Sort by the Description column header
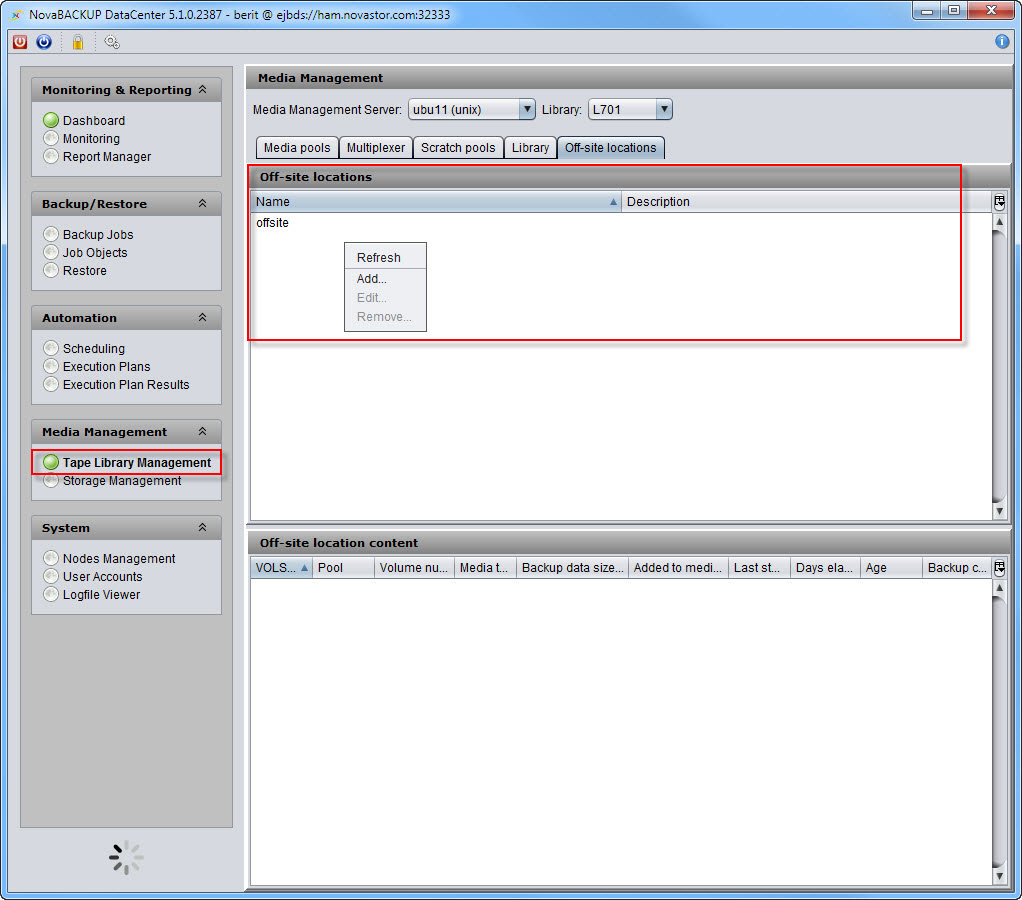This screenshot has width=1022, height=900. click(x=806, y=202)
